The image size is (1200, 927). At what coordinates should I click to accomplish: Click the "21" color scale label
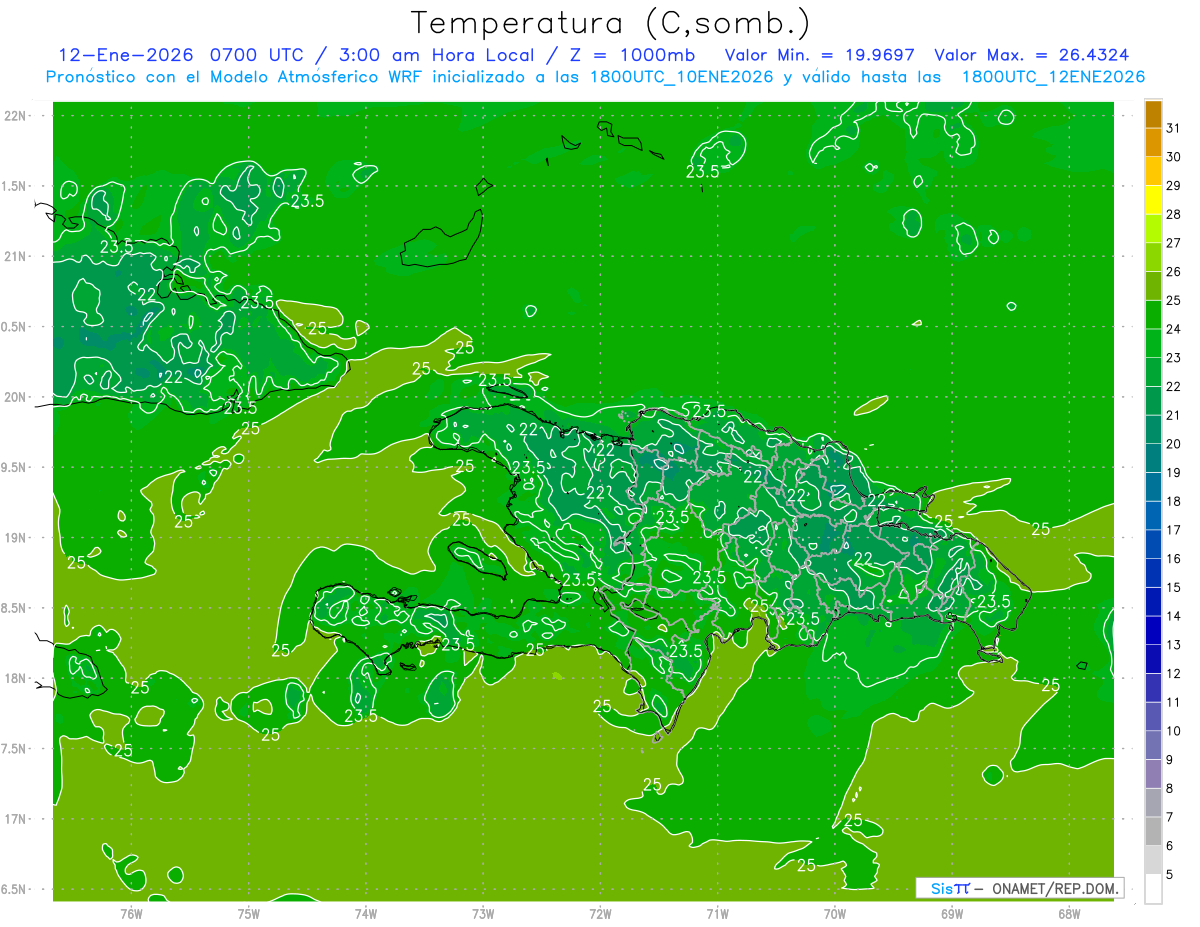coord(1173,415)
